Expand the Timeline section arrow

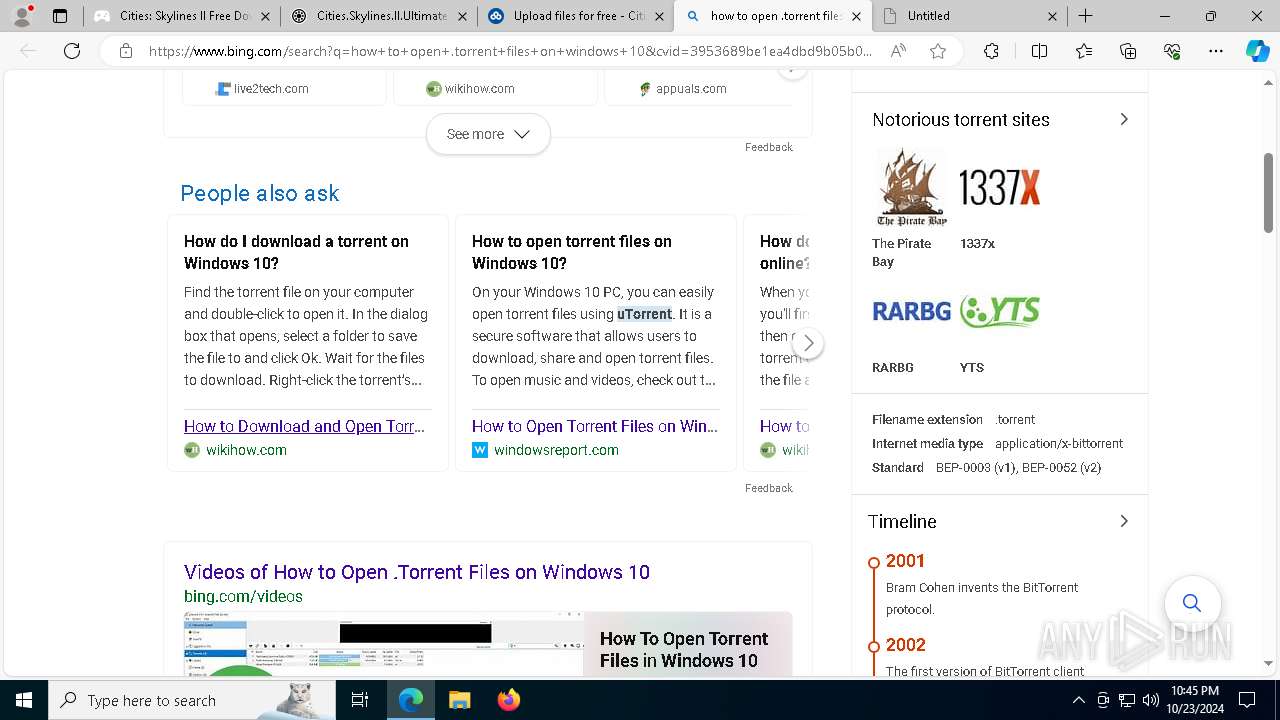coord(1124,521)
